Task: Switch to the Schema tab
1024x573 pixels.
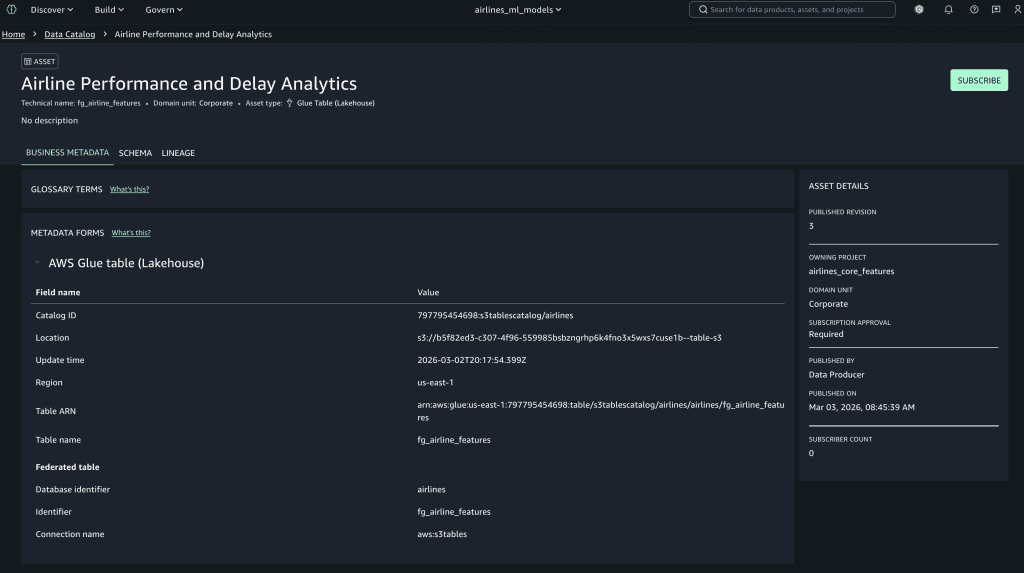Action: tap(135, 153)
